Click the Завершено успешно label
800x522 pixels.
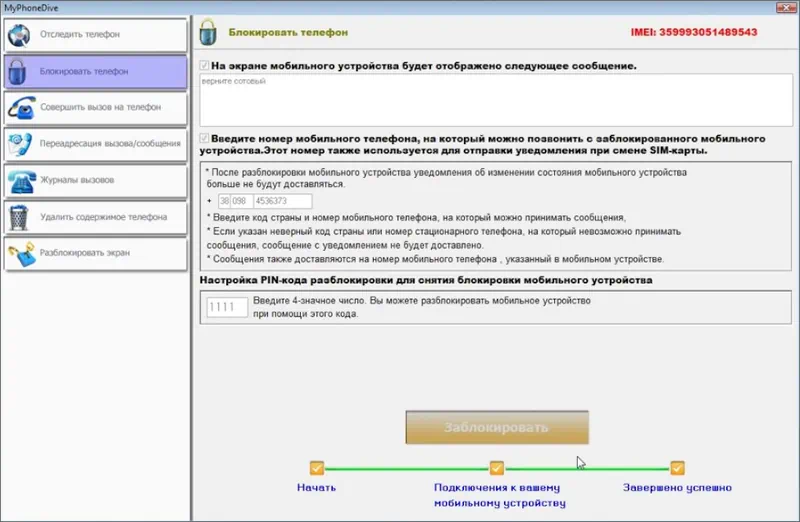click(x=677, y=487)
